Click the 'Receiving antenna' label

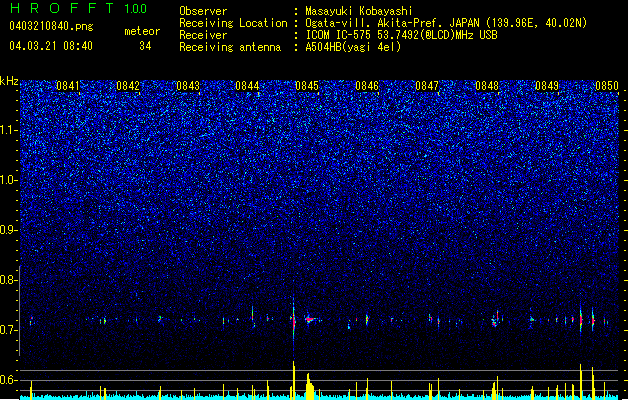tap(230, 47)
